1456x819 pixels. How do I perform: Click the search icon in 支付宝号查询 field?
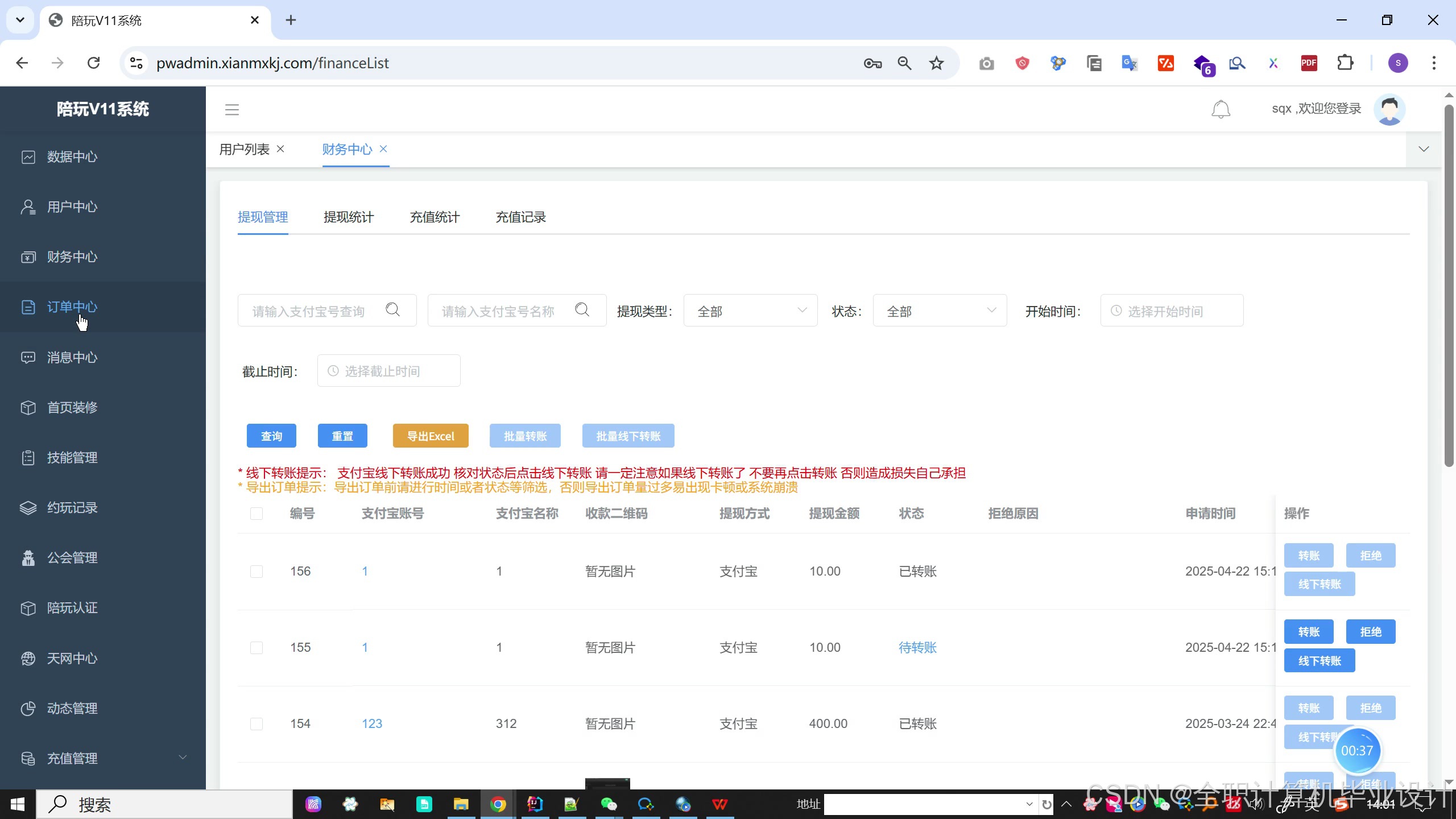click(392, 310)
